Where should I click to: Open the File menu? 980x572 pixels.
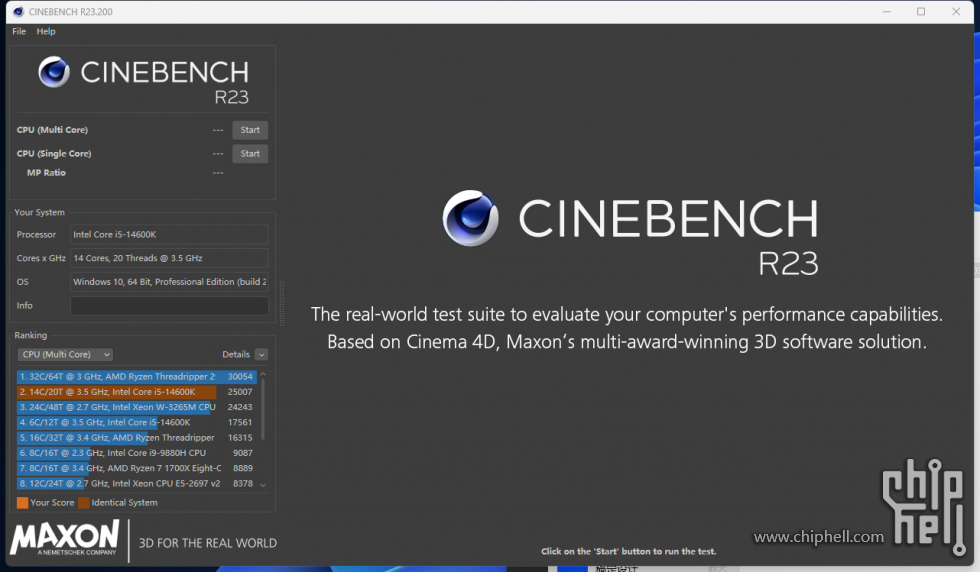coord(19,31)
